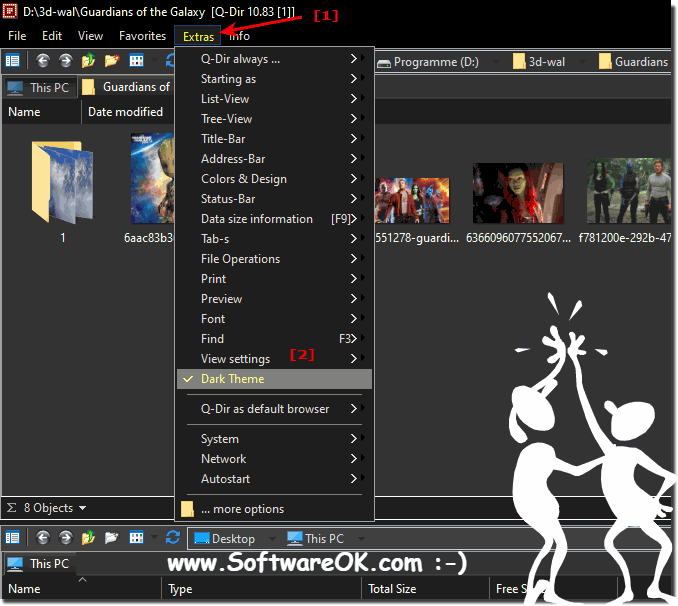Click Up-folder icon in top pane toolbar
The image size is (678, 606).
coord(88,61)
